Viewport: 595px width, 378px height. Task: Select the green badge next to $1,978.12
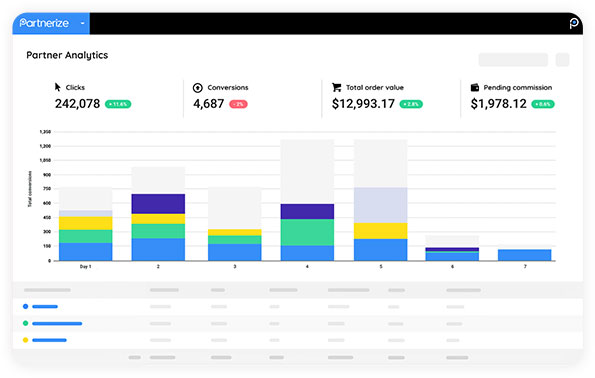(543, 104)
